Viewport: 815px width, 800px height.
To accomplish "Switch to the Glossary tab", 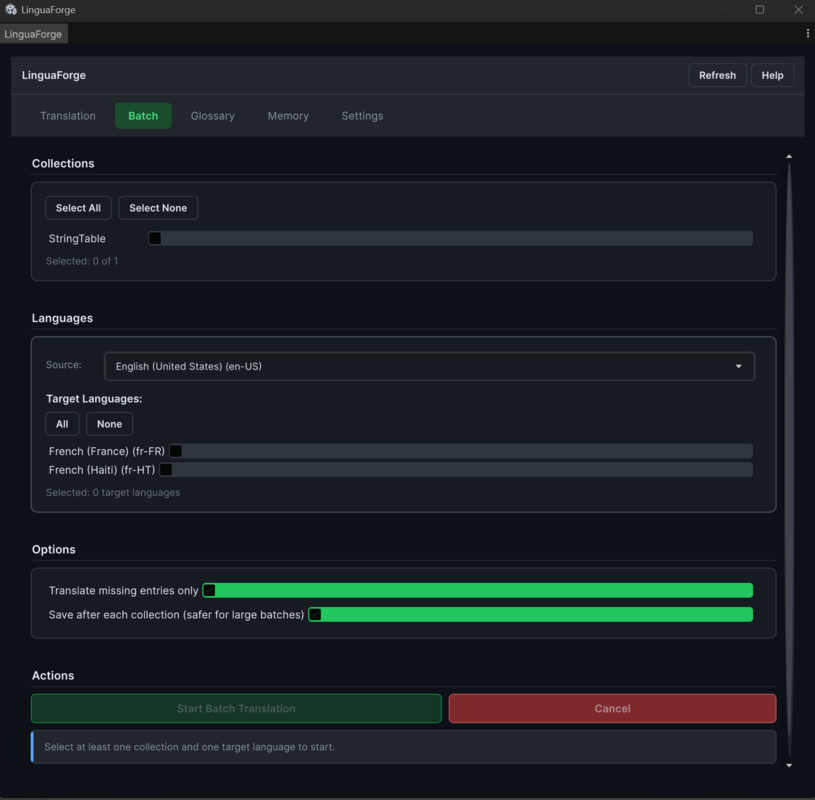I will click(212, 115).
